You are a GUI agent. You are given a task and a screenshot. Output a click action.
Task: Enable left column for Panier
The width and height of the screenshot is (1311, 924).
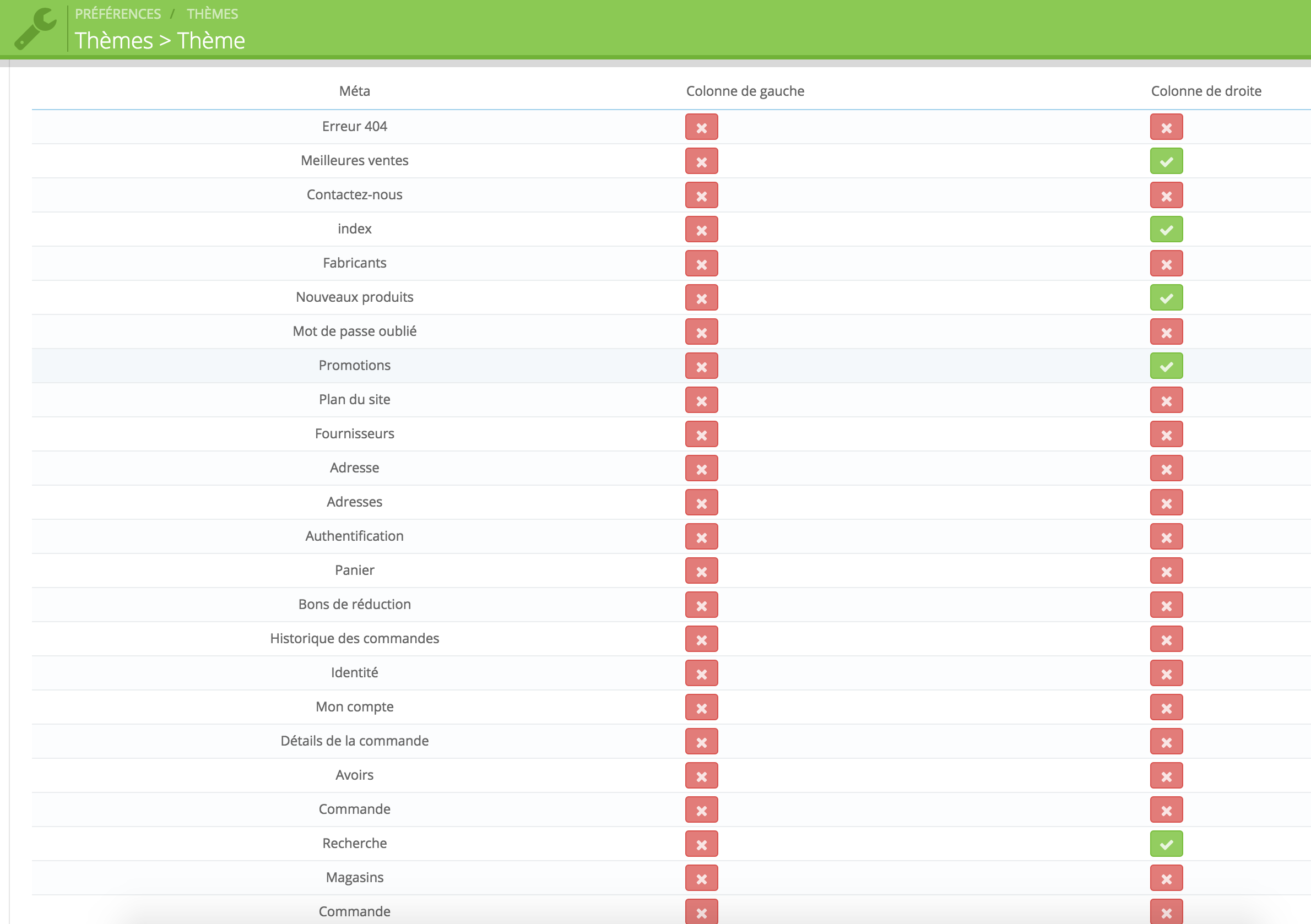tap(701, 570)
